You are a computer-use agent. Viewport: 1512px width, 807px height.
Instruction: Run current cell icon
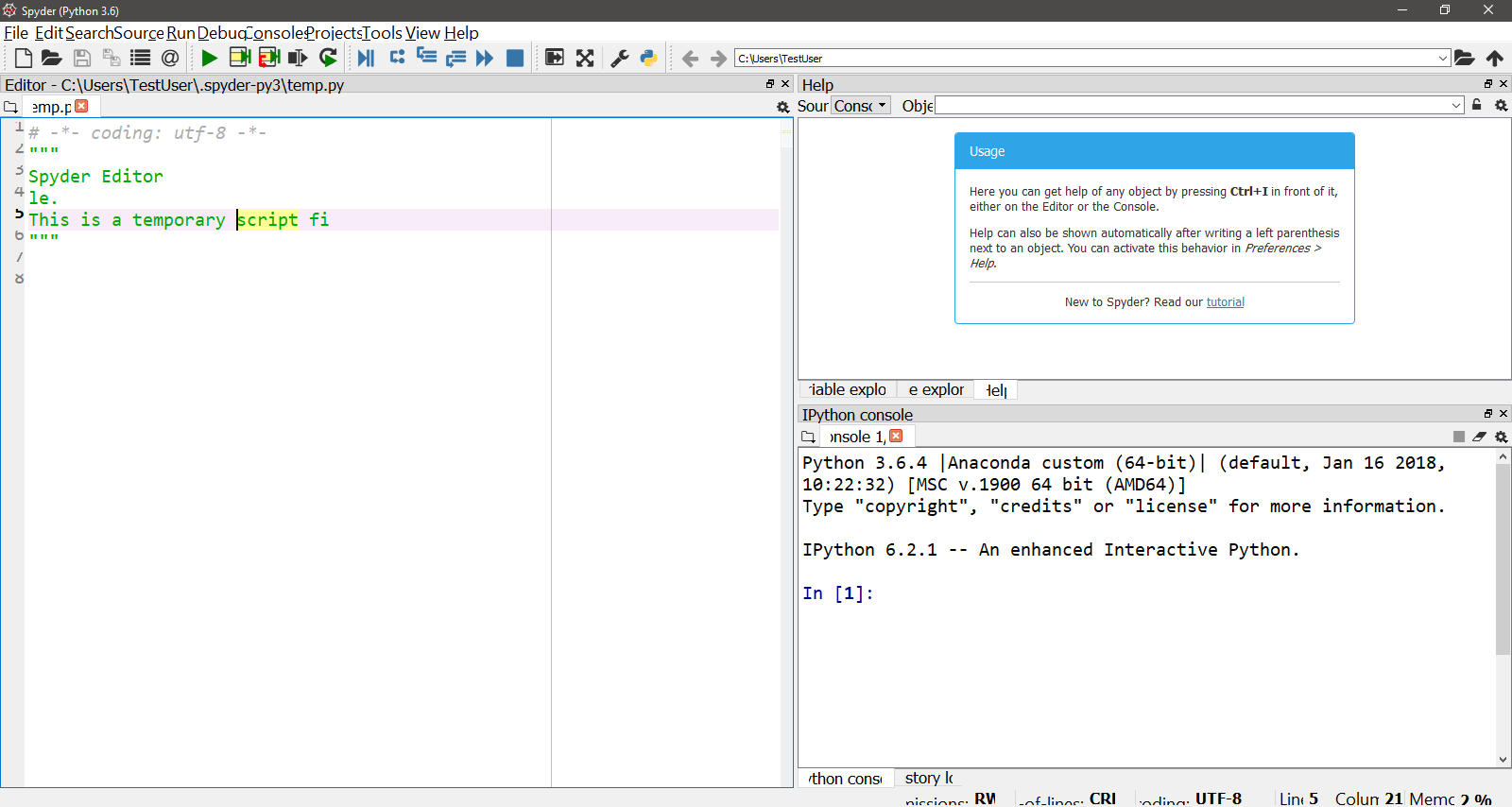[240, 58]
